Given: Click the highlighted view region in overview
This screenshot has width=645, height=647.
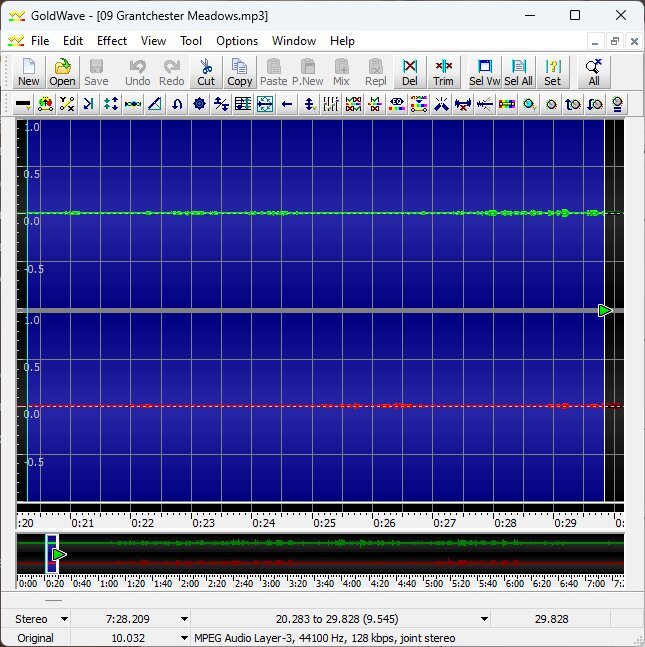Looking at the screenshot, I should 52,554.
